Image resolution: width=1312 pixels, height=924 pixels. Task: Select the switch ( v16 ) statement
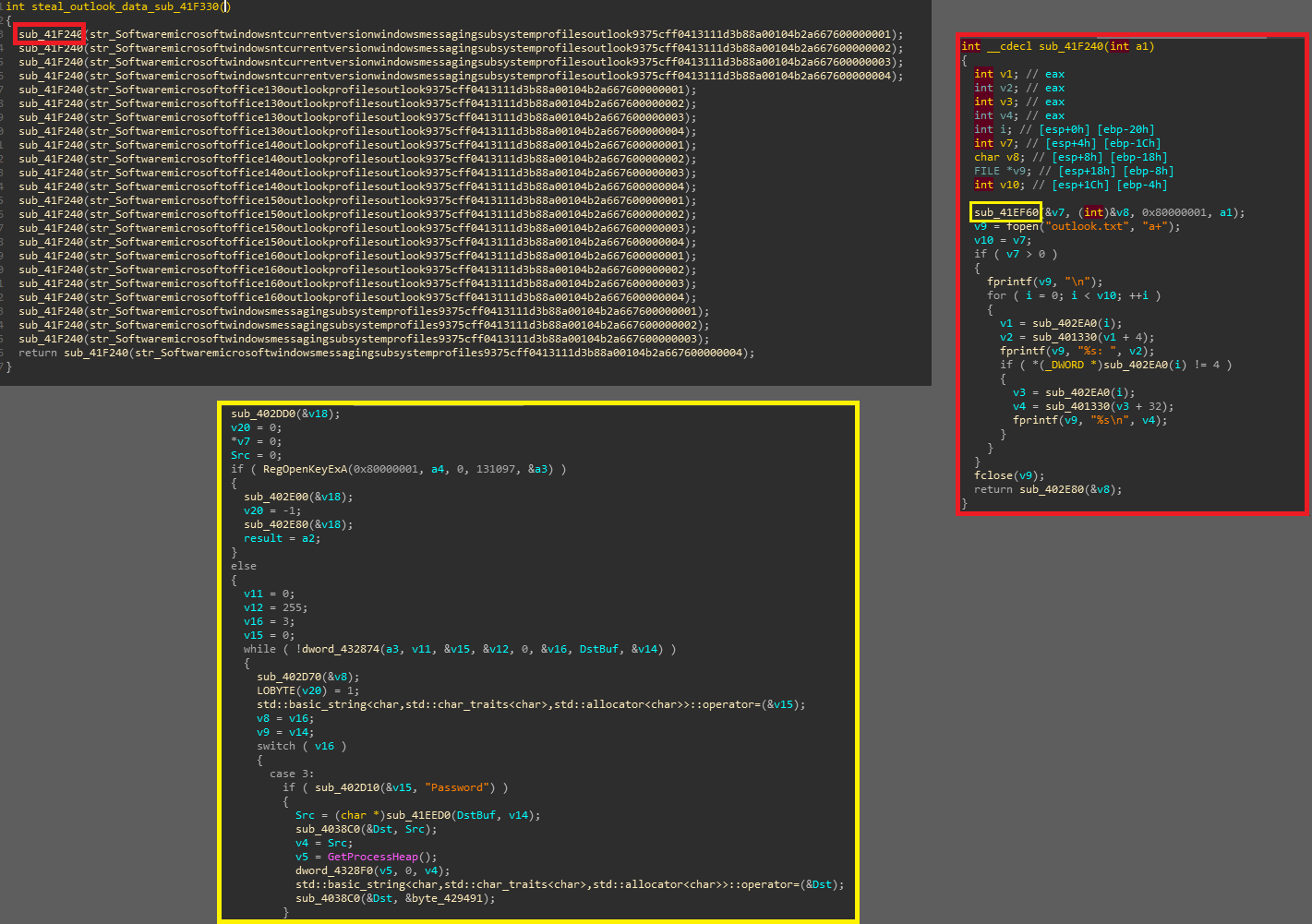pyautogui.click(x=302, y=746)
